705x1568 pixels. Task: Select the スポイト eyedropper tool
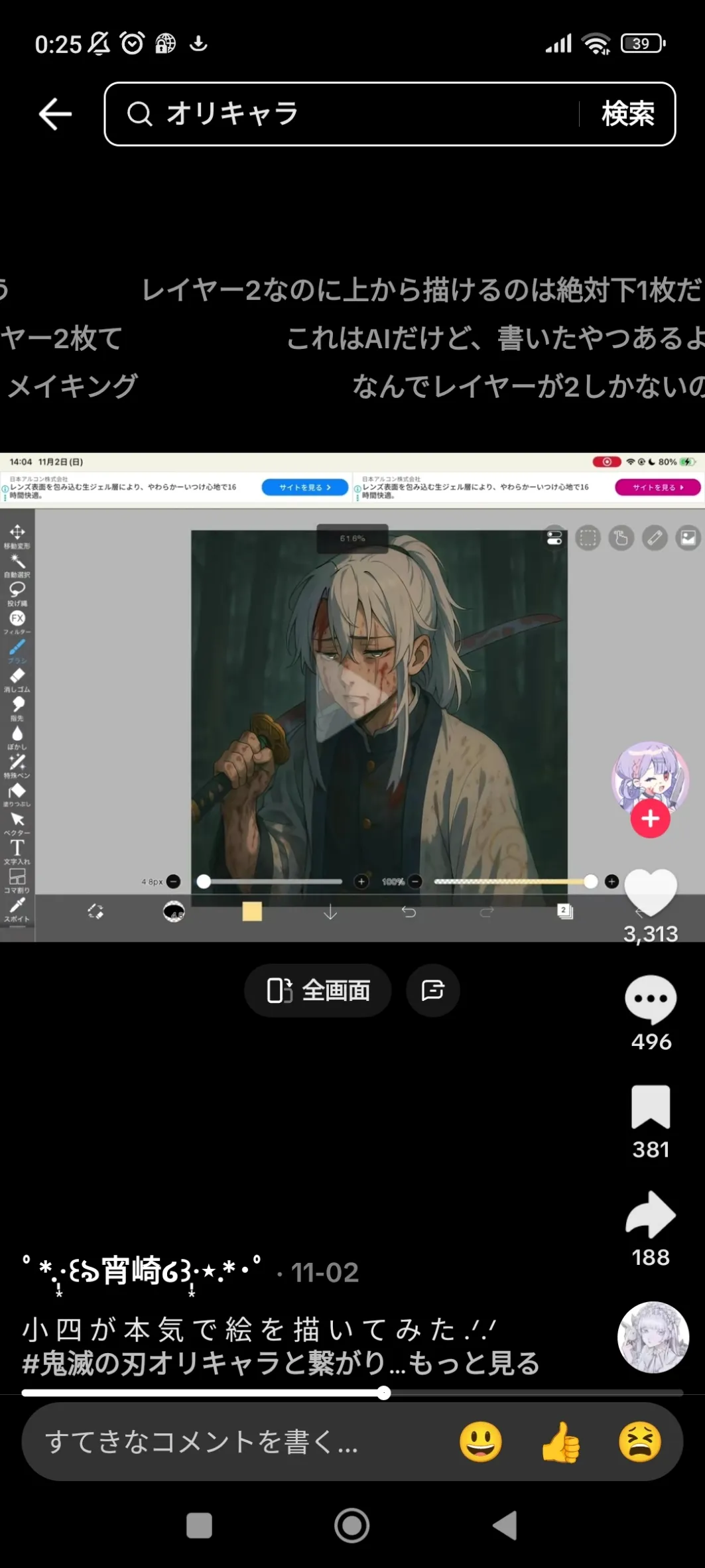pyautogui.click(x=17, y=909)
